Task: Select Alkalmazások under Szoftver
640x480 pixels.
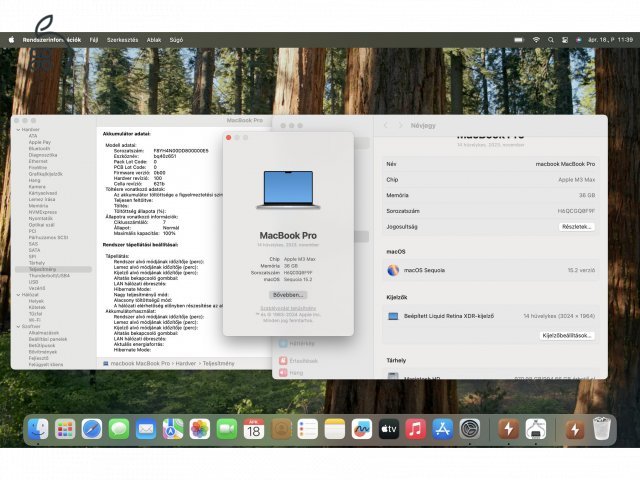Action: click(x=44, y=333)
